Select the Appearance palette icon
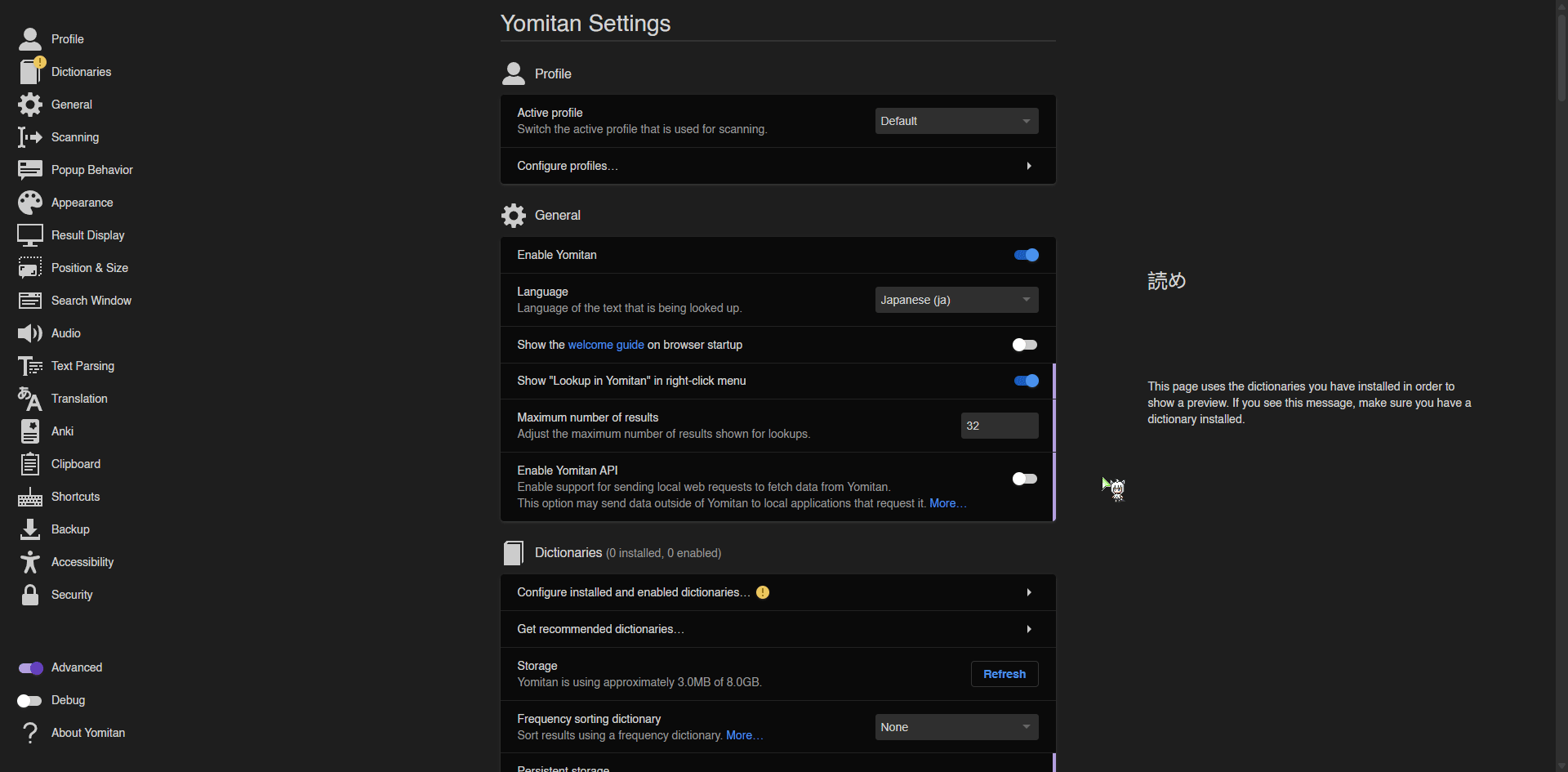 [30, 203]
